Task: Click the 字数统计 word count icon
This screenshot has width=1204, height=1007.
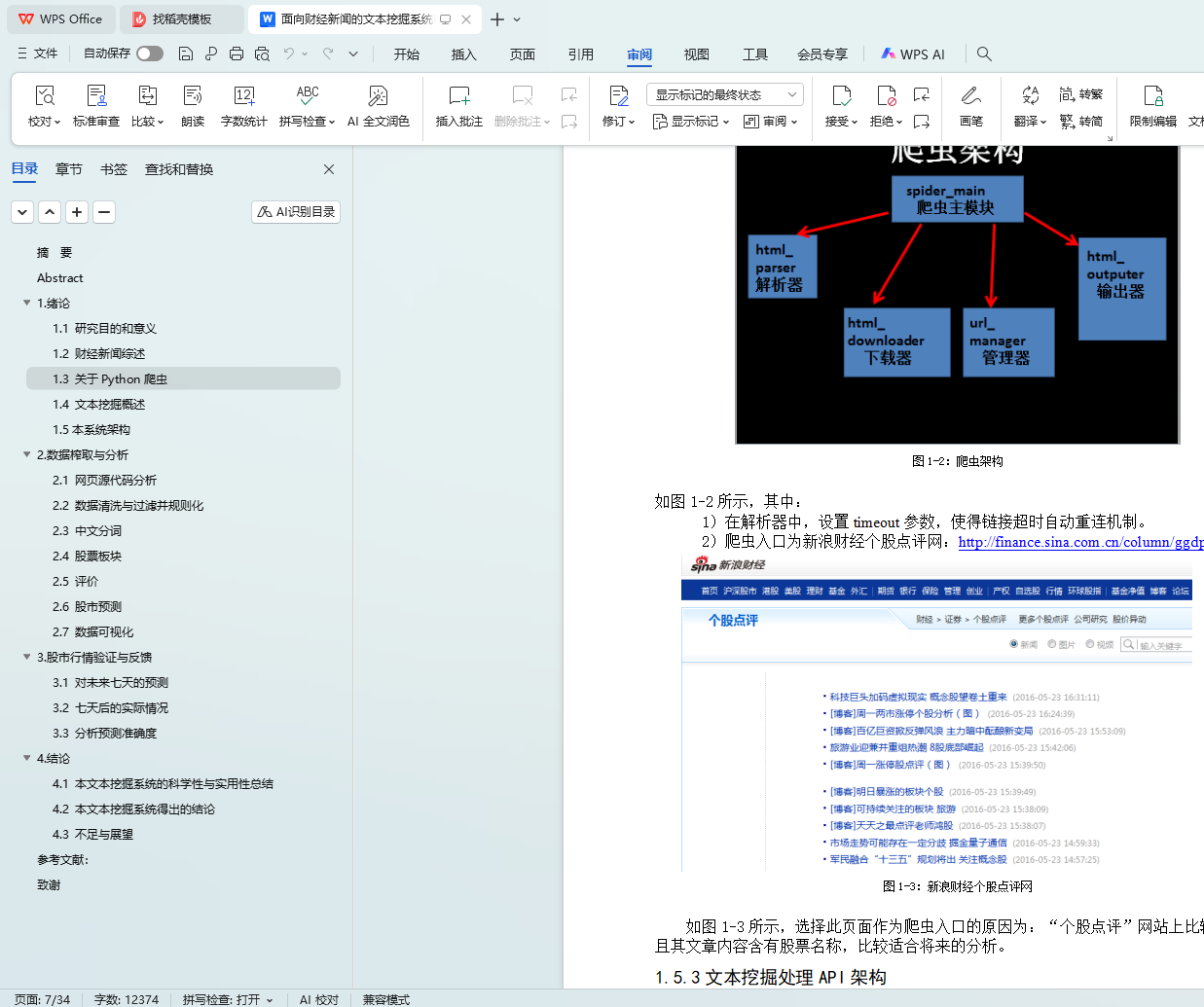Action: click(x=243, y=96)
